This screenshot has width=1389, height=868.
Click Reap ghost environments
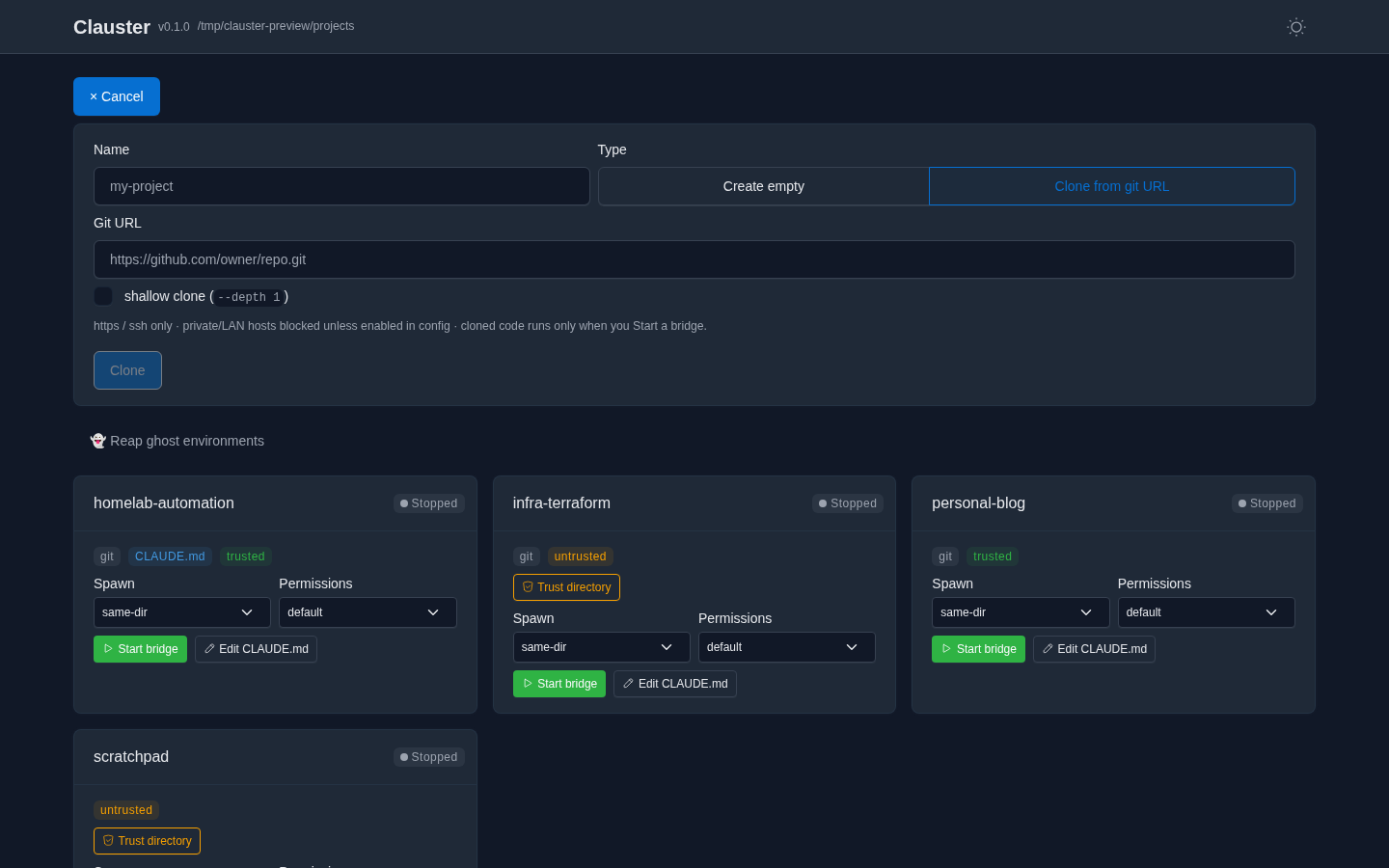177,441
